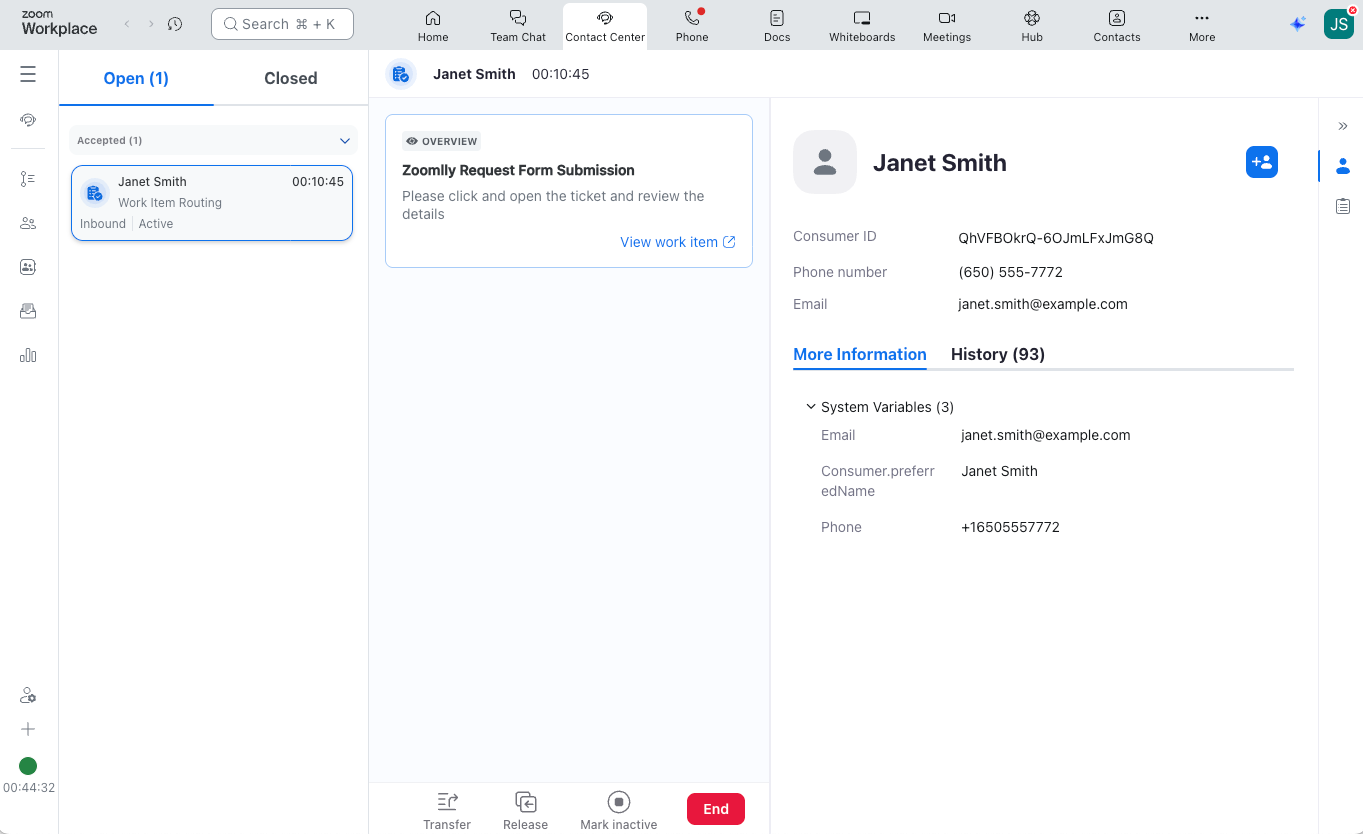The image size is (1363, 834).
Task: Open the Meetings app
Action: (946, 25)
